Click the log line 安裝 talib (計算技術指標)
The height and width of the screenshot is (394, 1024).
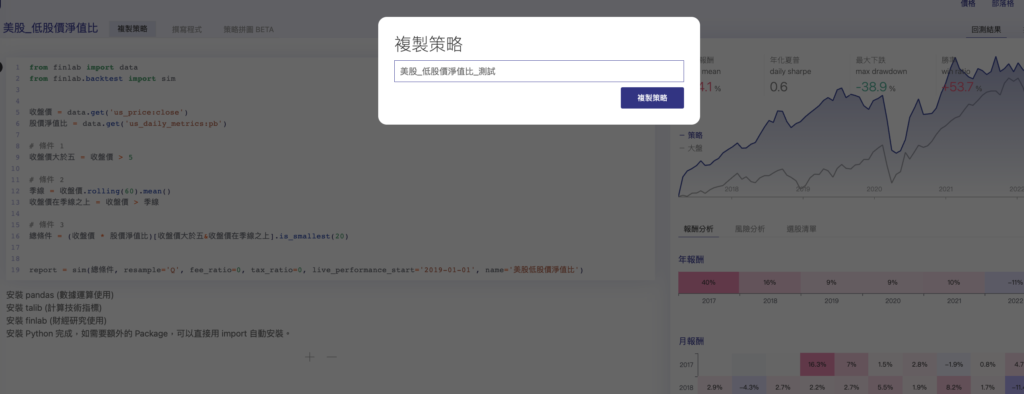pyautogui.click(x=54, y=308)
